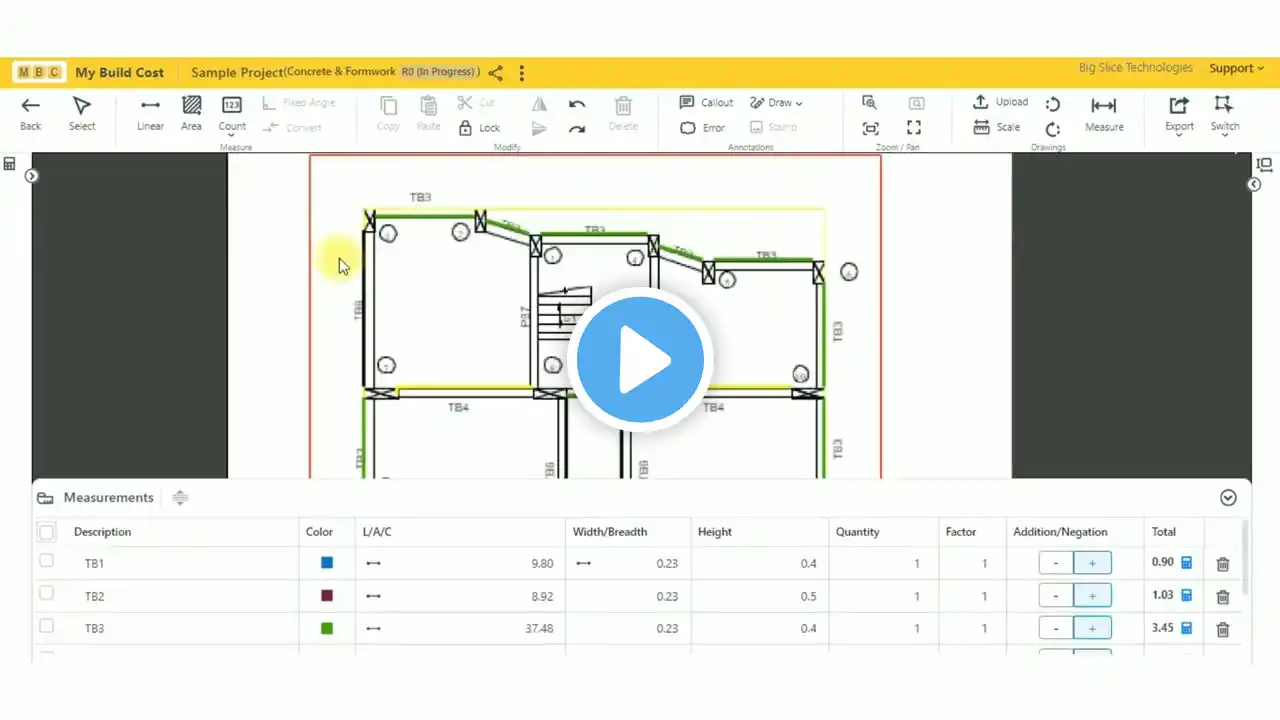
Task: Rotate drawing counterclockwise
Action: tap(1053, 104)
